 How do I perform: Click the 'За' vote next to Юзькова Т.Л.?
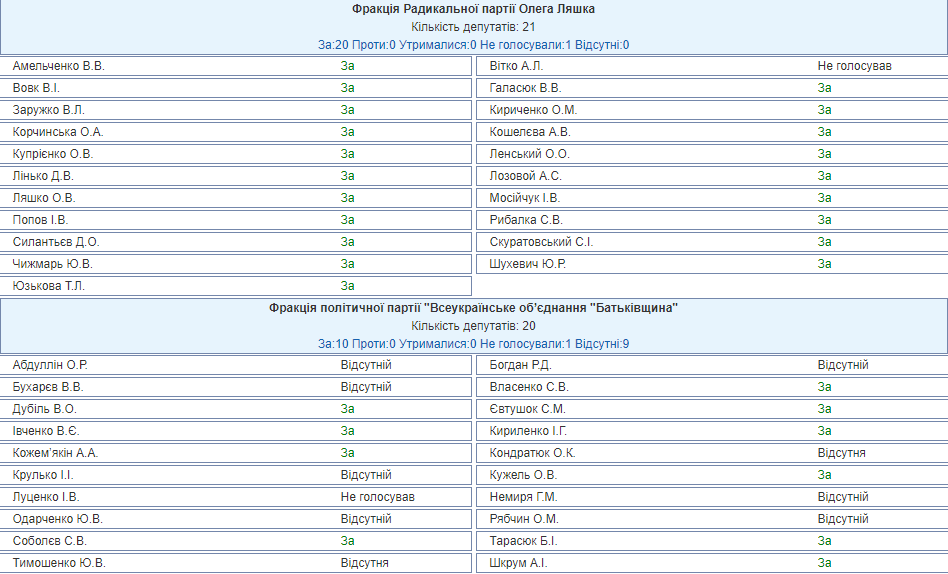pos(347,286)
